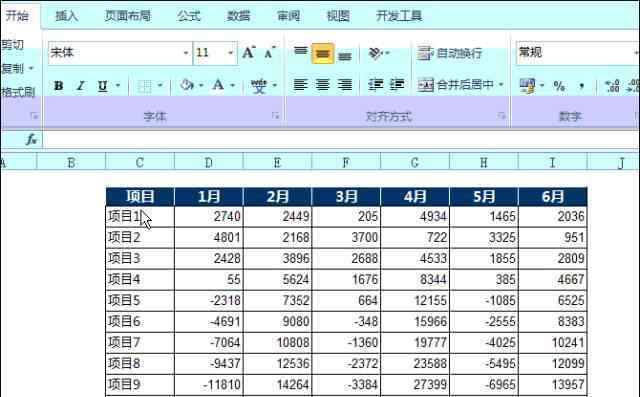Click the Top Align icon
This screenshot has height=397, width=640.
coord(301,52)
